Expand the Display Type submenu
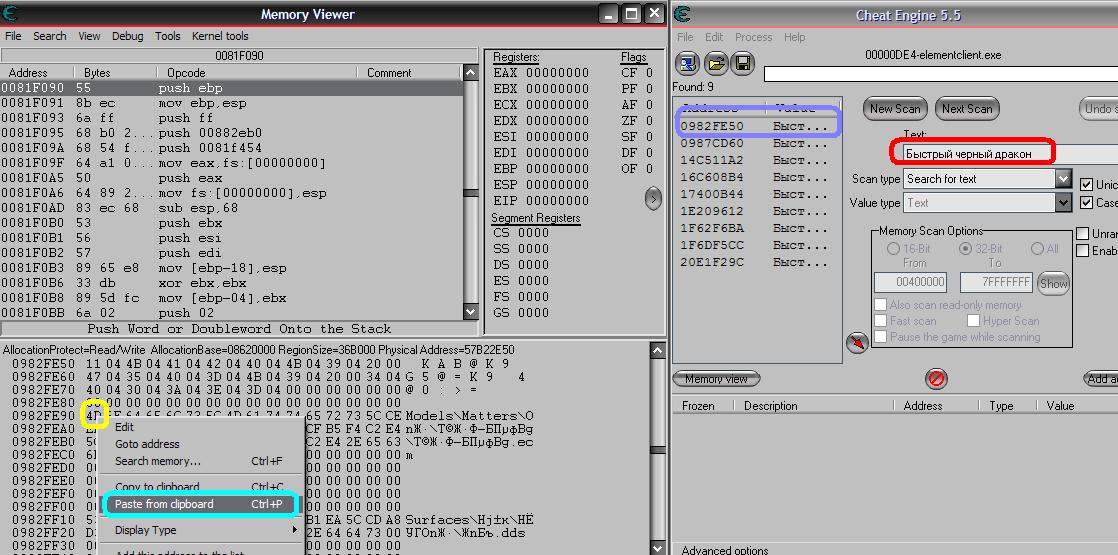Screen dimensions: 1118x555 (200, 530)
